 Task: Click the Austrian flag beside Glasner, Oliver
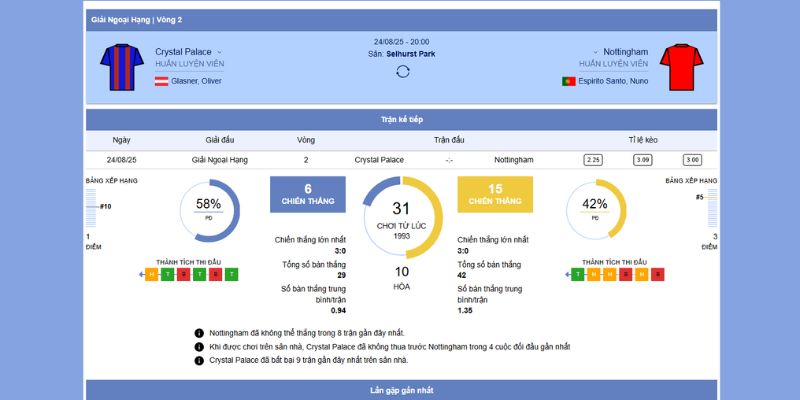[161, 81]
